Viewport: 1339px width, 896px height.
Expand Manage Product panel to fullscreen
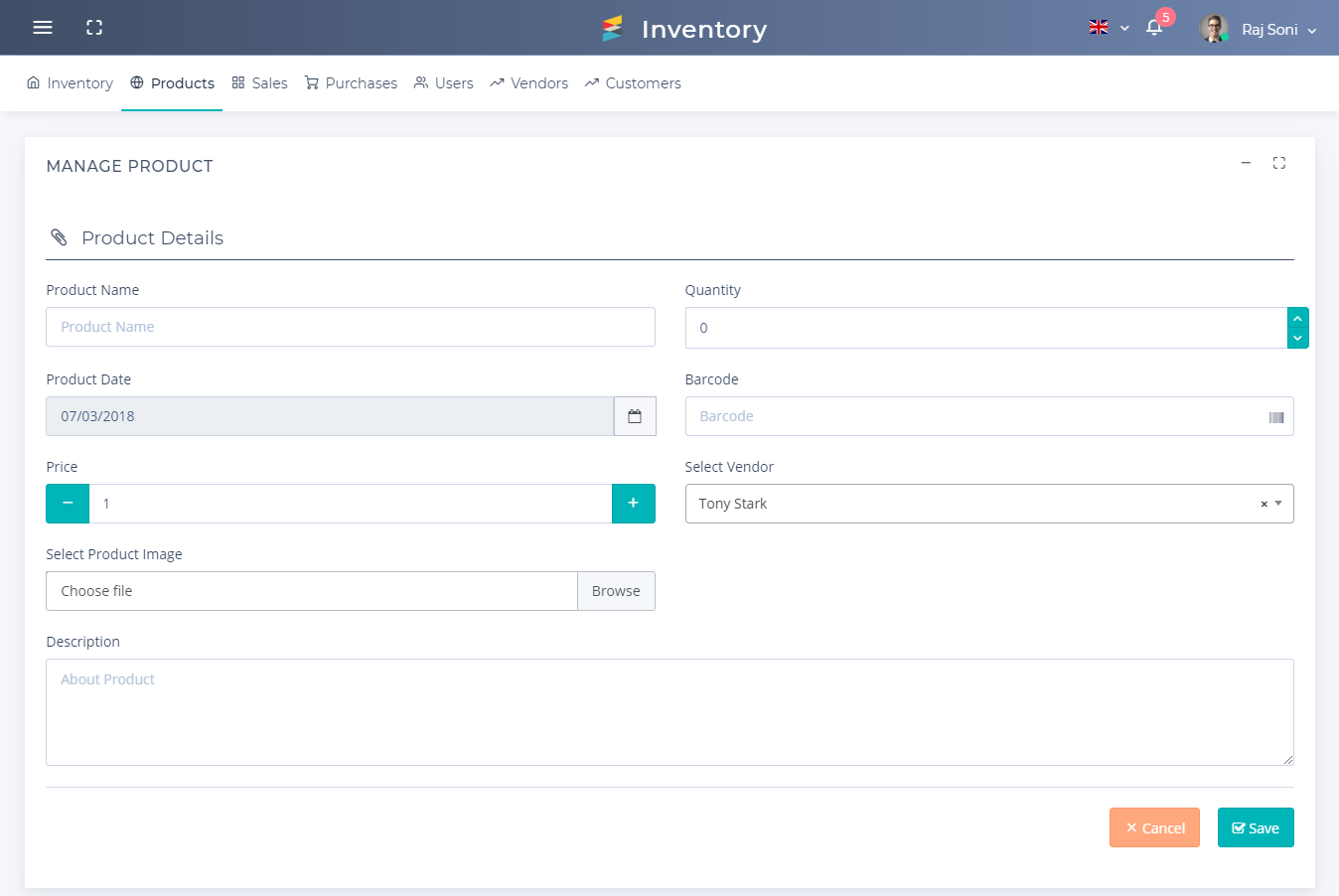point(1279,163)
